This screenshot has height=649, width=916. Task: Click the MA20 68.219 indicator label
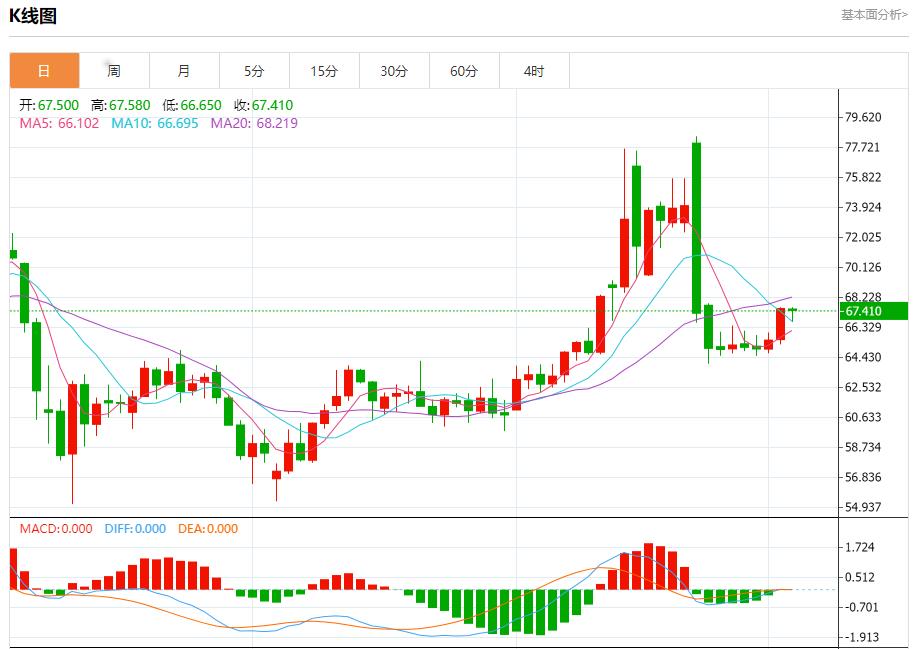point(253,123)
